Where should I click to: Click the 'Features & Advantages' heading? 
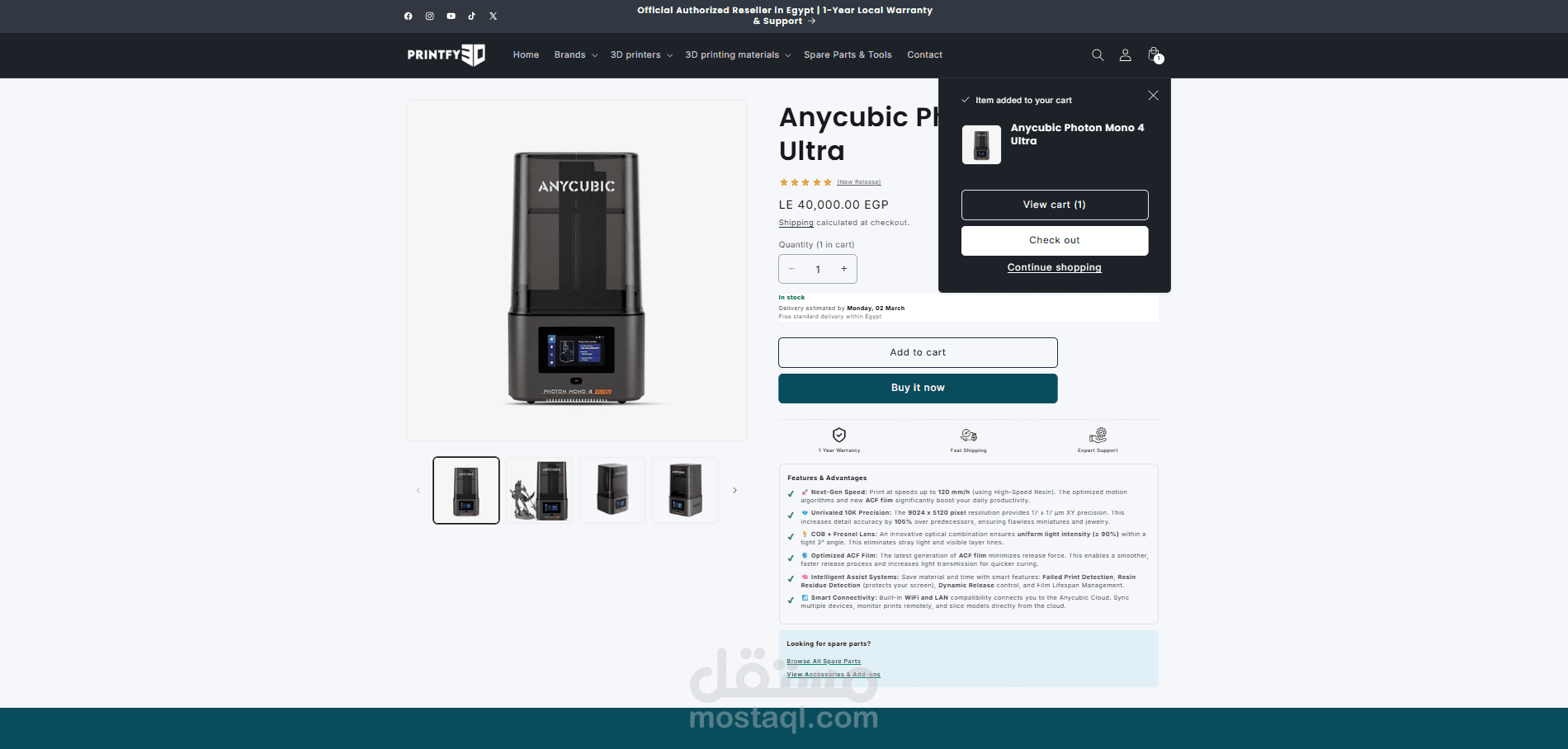coord(827,478)
